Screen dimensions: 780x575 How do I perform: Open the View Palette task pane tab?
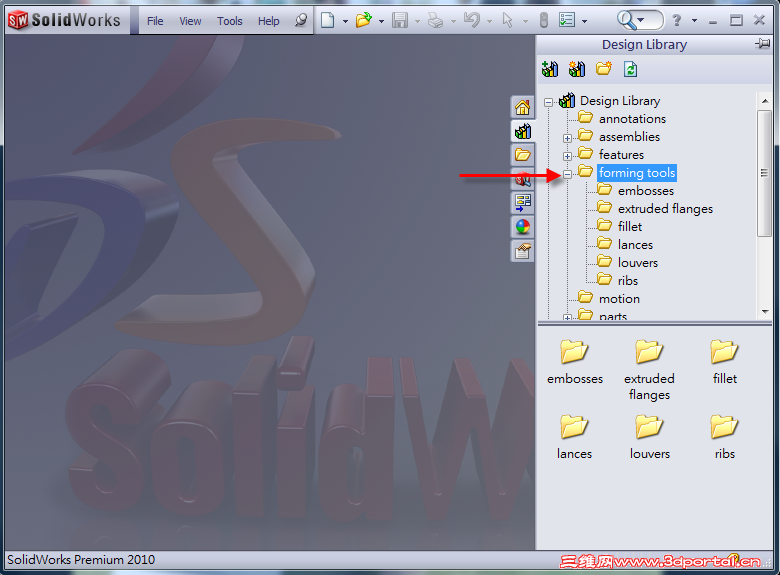click(x=522, y=202)
